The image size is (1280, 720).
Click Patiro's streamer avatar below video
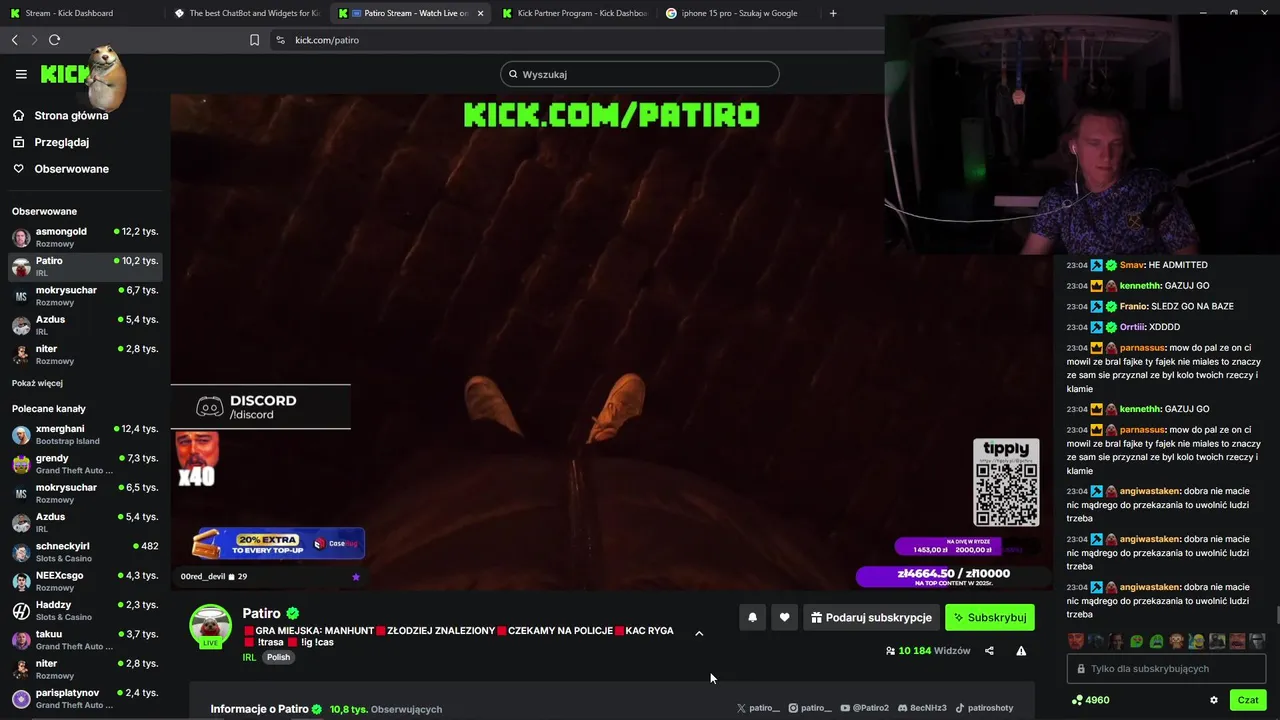coord(211,626)
